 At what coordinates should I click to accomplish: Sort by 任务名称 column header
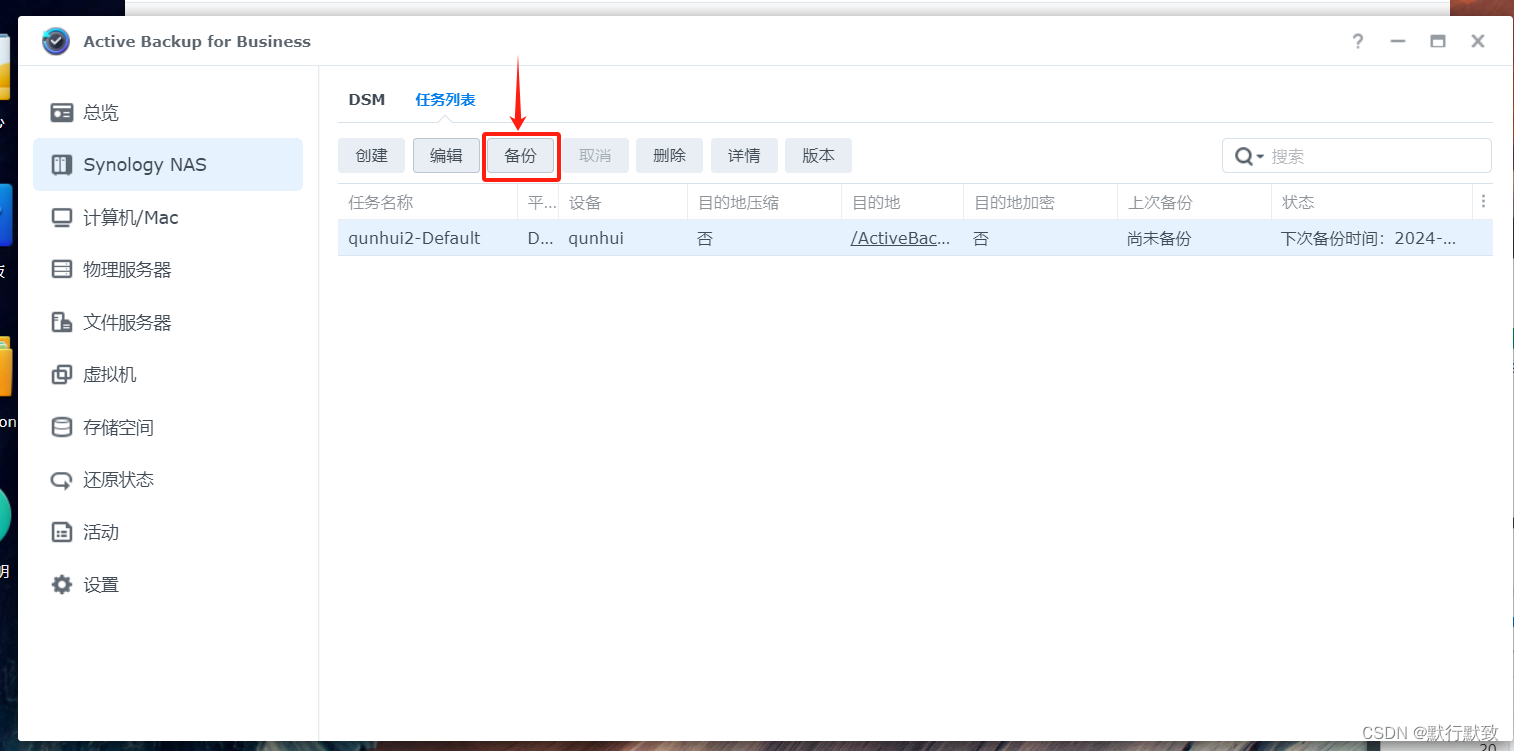click(427, 202)
